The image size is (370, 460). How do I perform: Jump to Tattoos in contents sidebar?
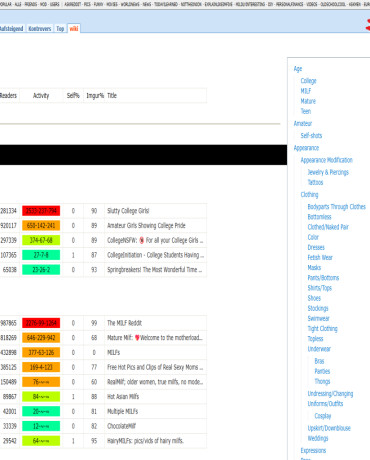315,182
